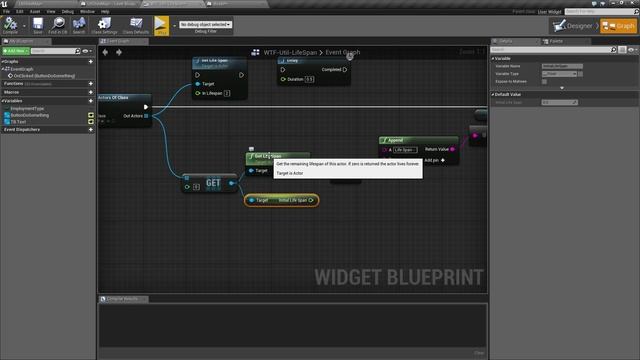The width and height of the screenshot is (640, 360).
Task: Click the yellow Play button
Action: 161,25
